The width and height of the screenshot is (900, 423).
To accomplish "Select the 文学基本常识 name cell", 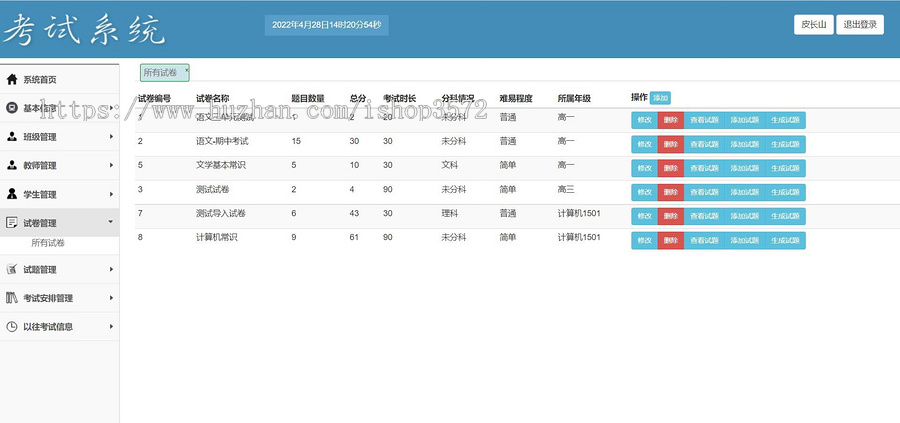I will coord(221,165).
